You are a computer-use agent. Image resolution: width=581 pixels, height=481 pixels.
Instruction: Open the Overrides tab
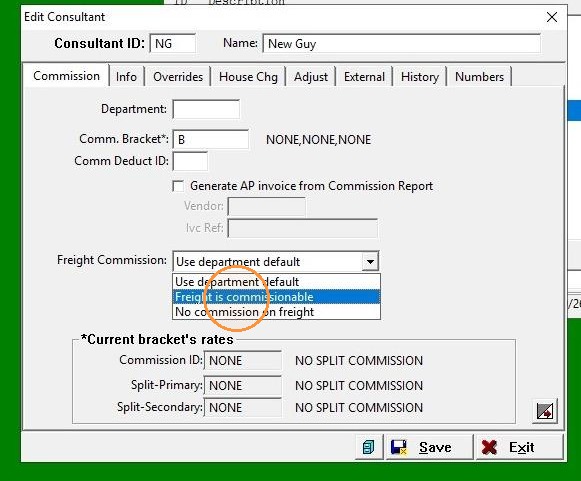pyautogui.click(x=178, y=77)
